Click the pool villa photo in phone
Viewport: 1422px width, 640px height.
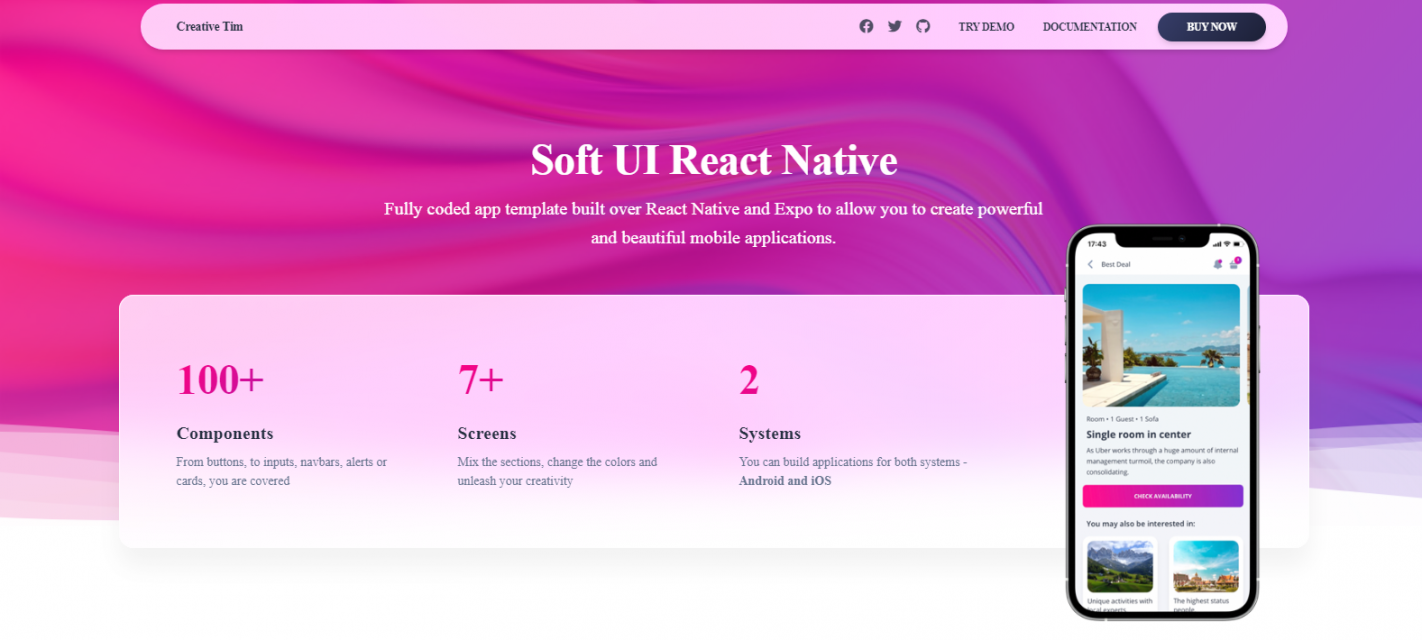pos(1161,345)
